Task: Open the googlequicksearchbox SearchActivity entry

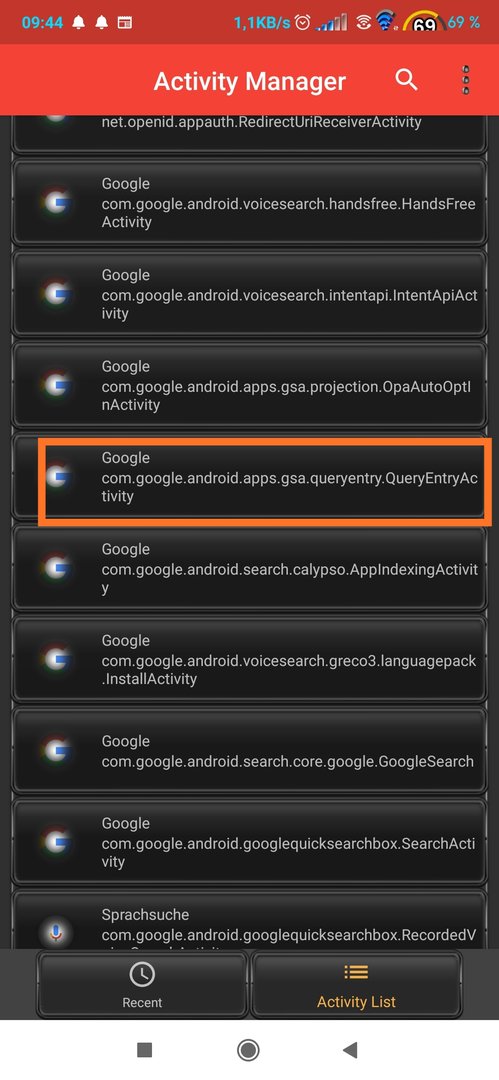Action: [x=249, y=842]
